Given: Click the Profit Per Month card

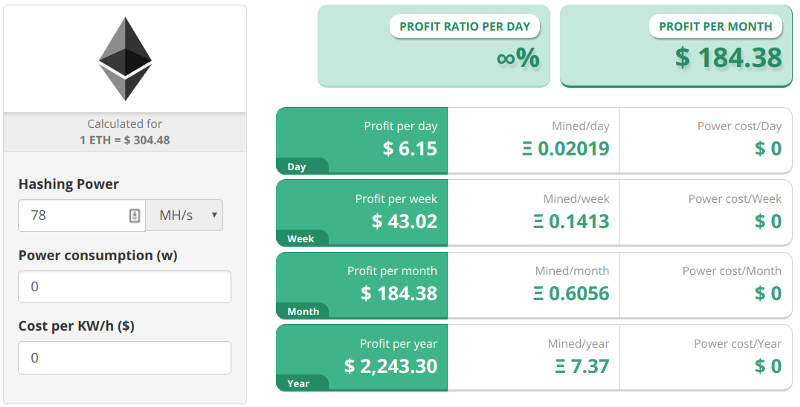Looking at the screenshot, I should [676, 45].
